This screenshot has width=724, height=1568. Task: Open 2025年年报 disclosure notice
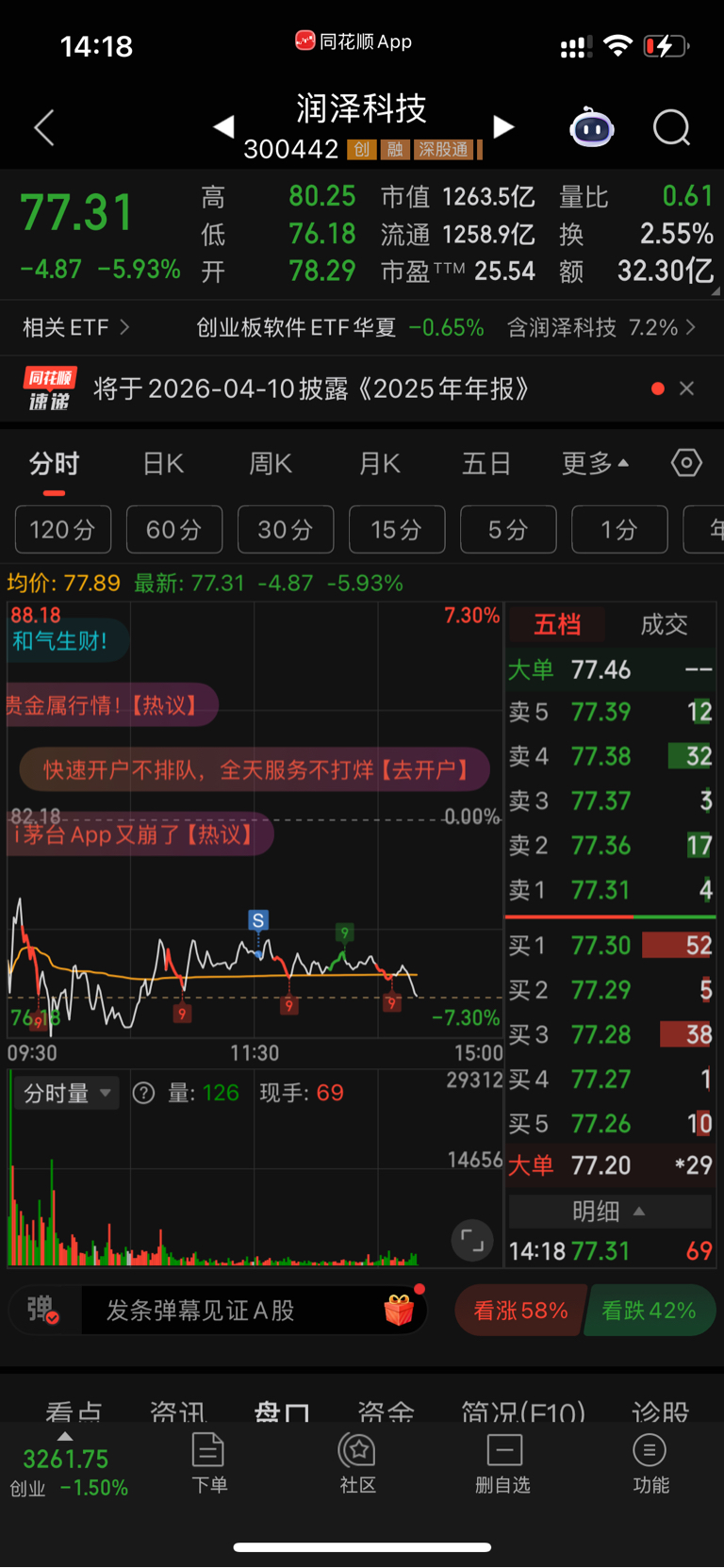pos(311,388)
